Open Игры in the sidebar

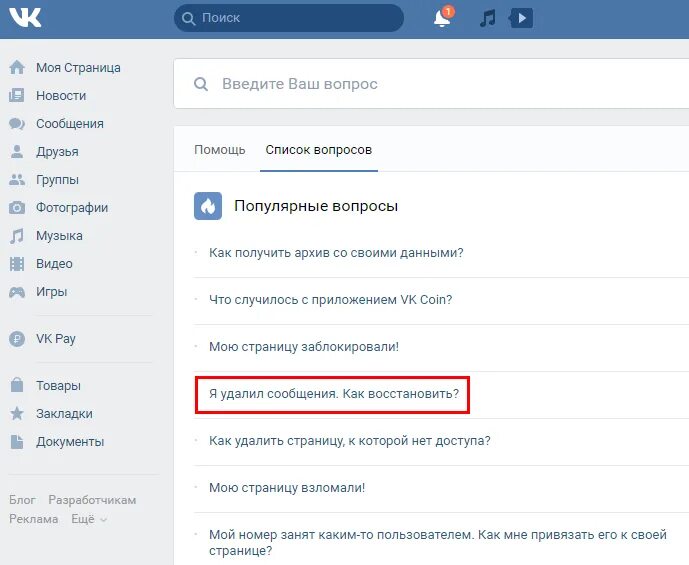pyautogui.click(x=51, y=292)
